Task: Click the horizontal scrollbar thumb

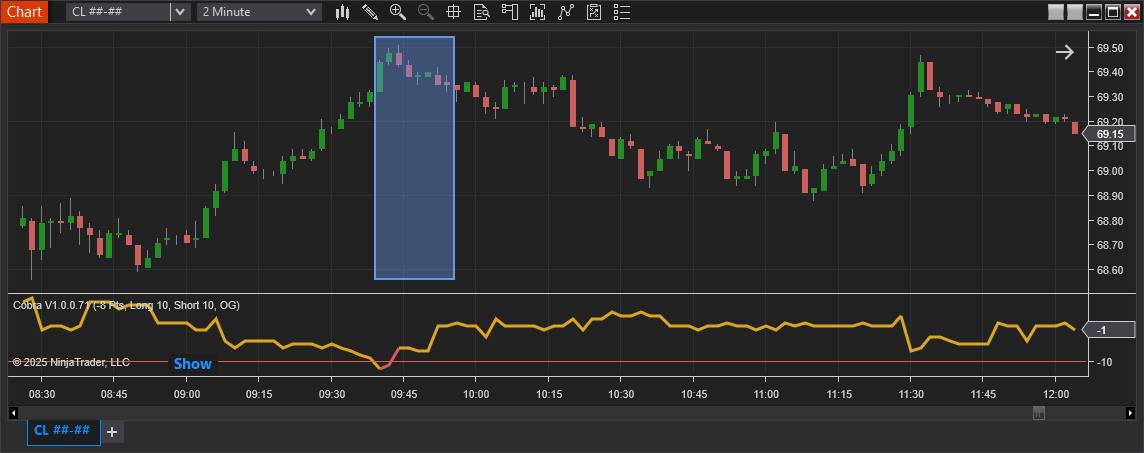Action: point(1039,413)
